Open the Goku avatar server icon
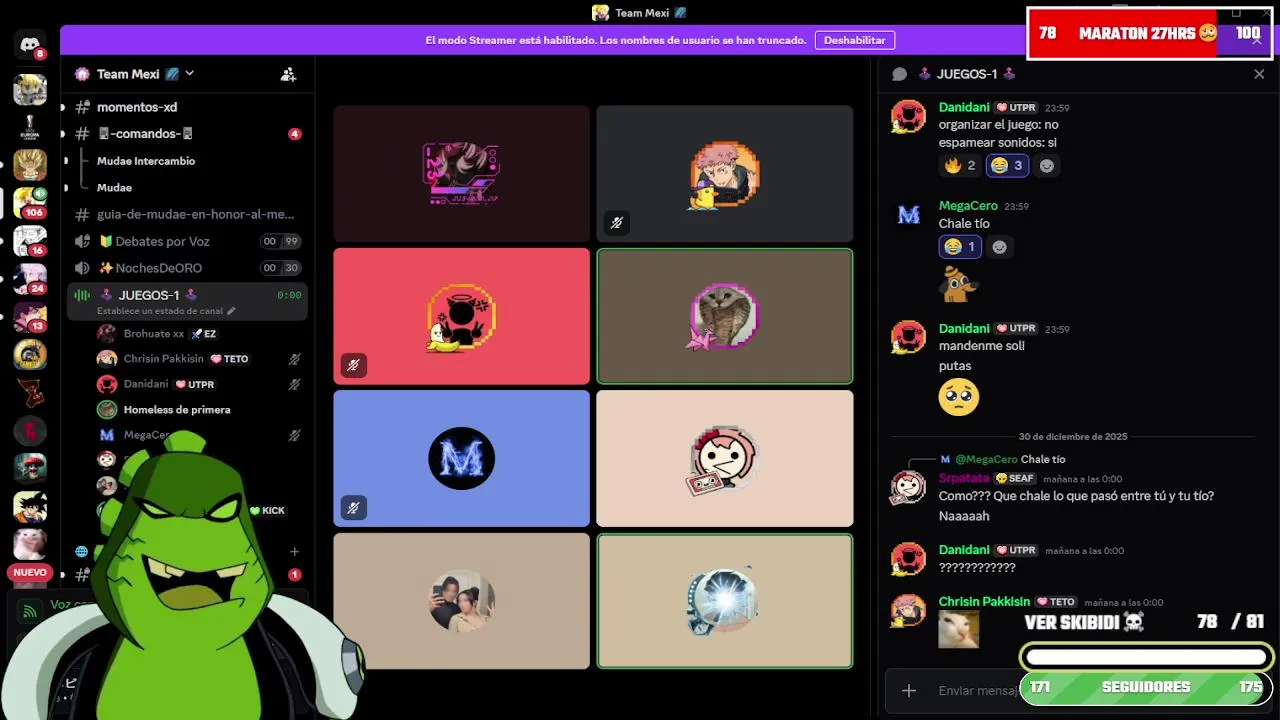Screen dimensions: 1280x720 tap(29, 506)
